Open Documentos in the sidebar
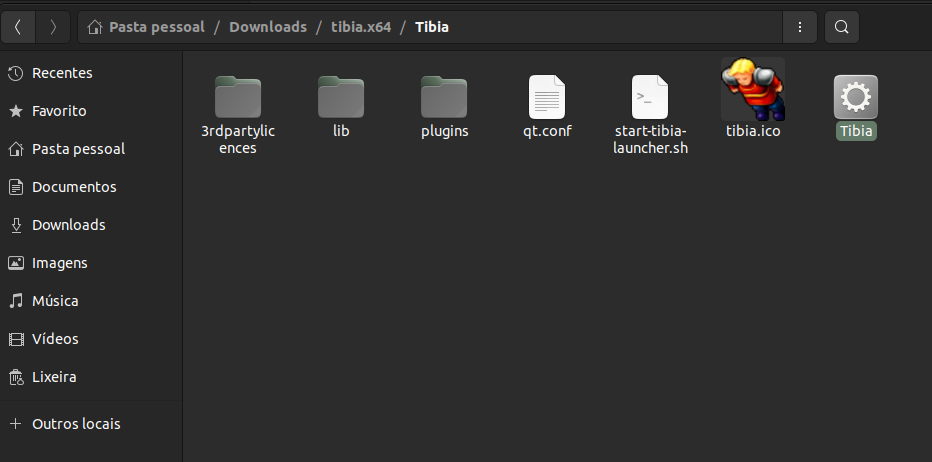The image size is (932, 462). pos(91,187)
